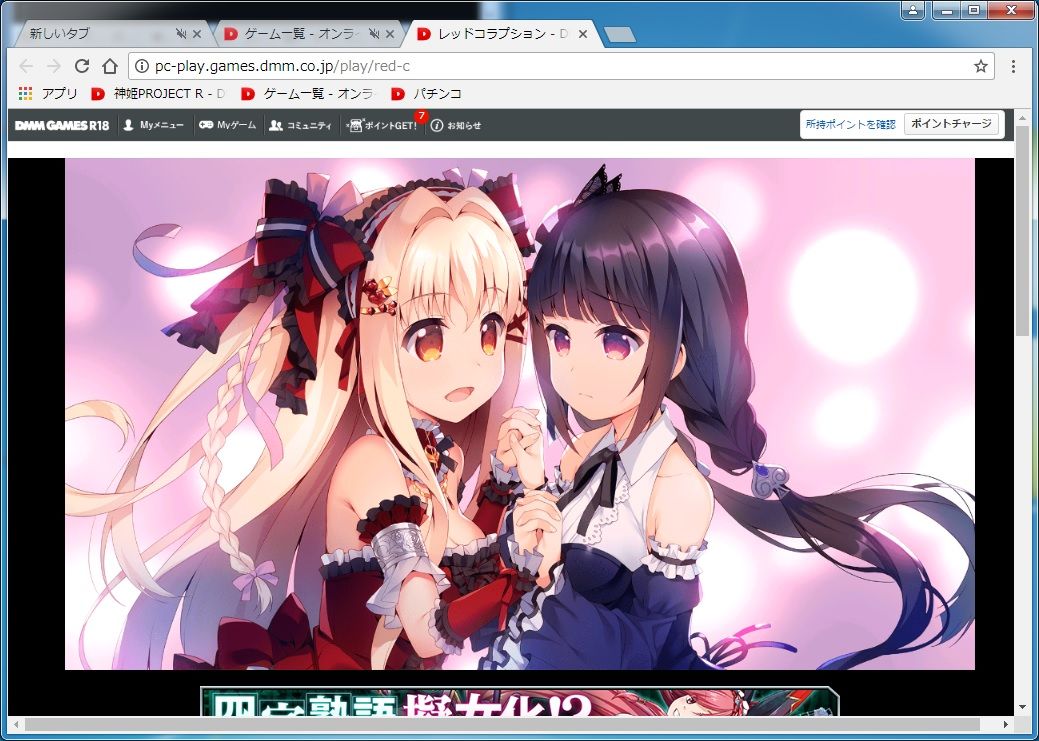Click the vertical scrollbar thumb
Screen dimensions: 1039x741
(1023, 229)
